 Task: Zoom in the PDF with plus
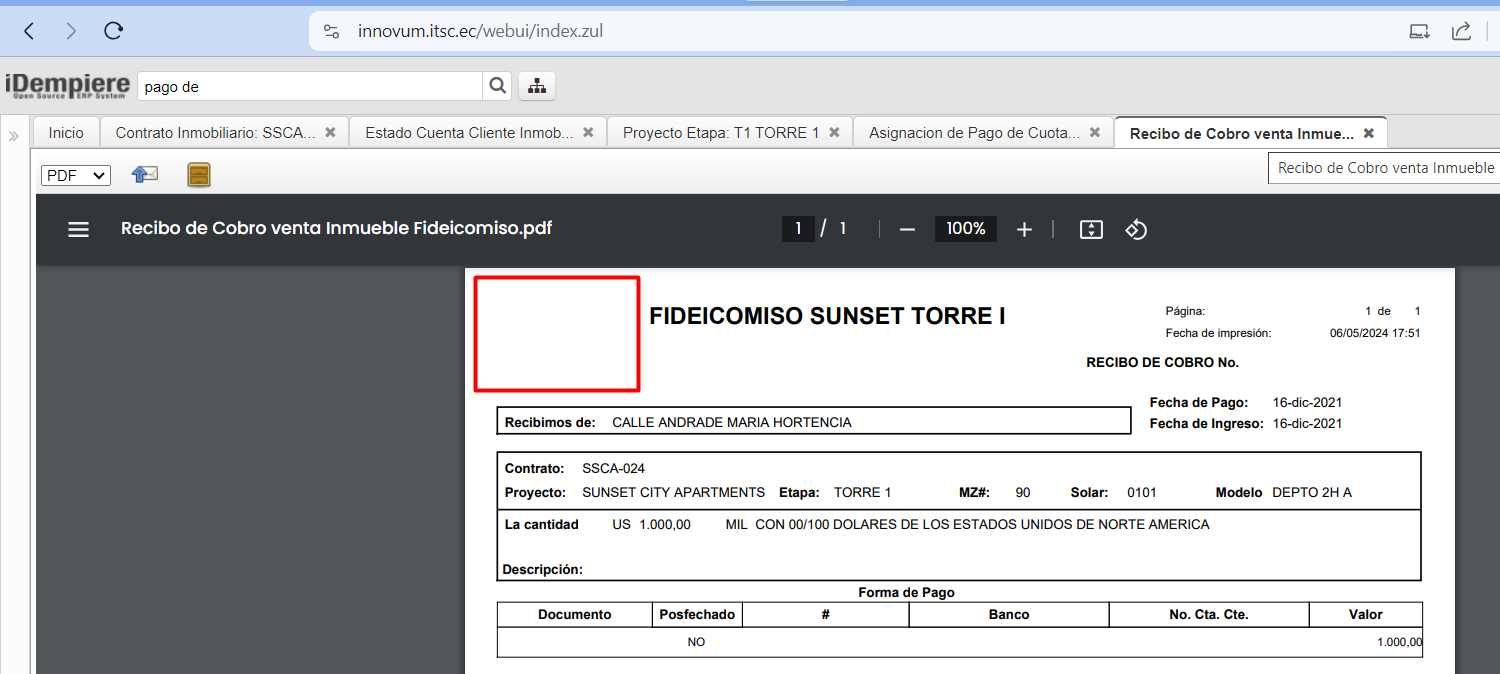1024,229
